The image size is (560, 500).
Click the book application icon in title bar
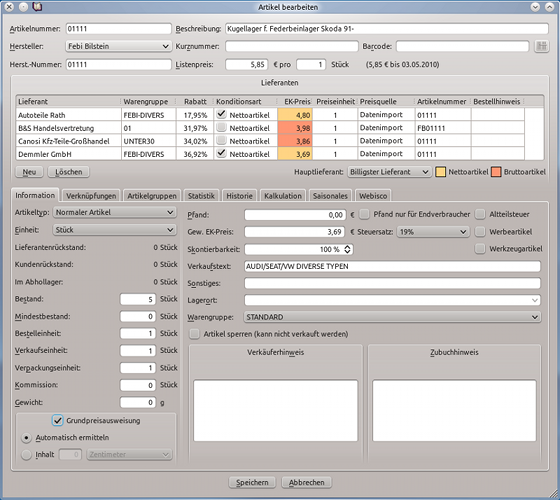(x=37, y=6)
